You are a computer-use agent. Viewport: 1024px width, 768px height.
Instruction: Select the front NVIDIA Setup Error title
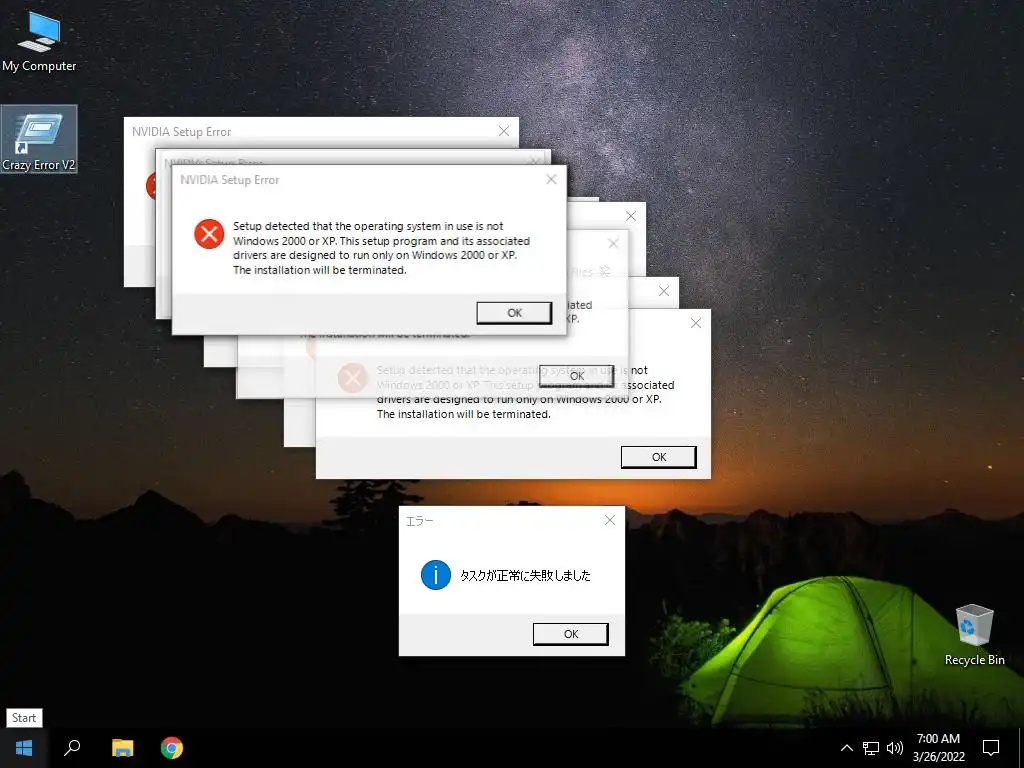229,180
